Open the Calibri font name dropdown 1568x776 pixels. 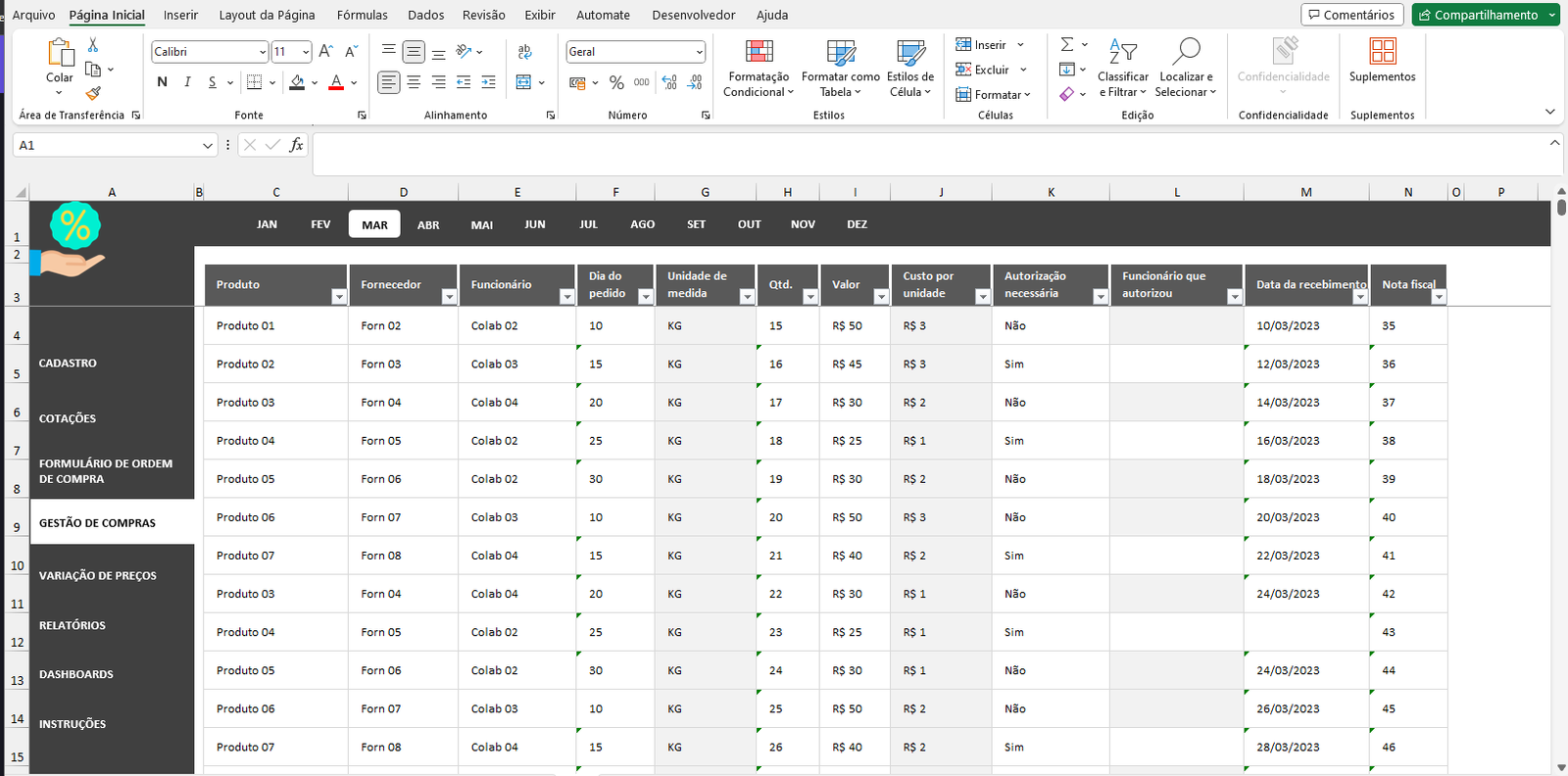(x=263, y=52)
